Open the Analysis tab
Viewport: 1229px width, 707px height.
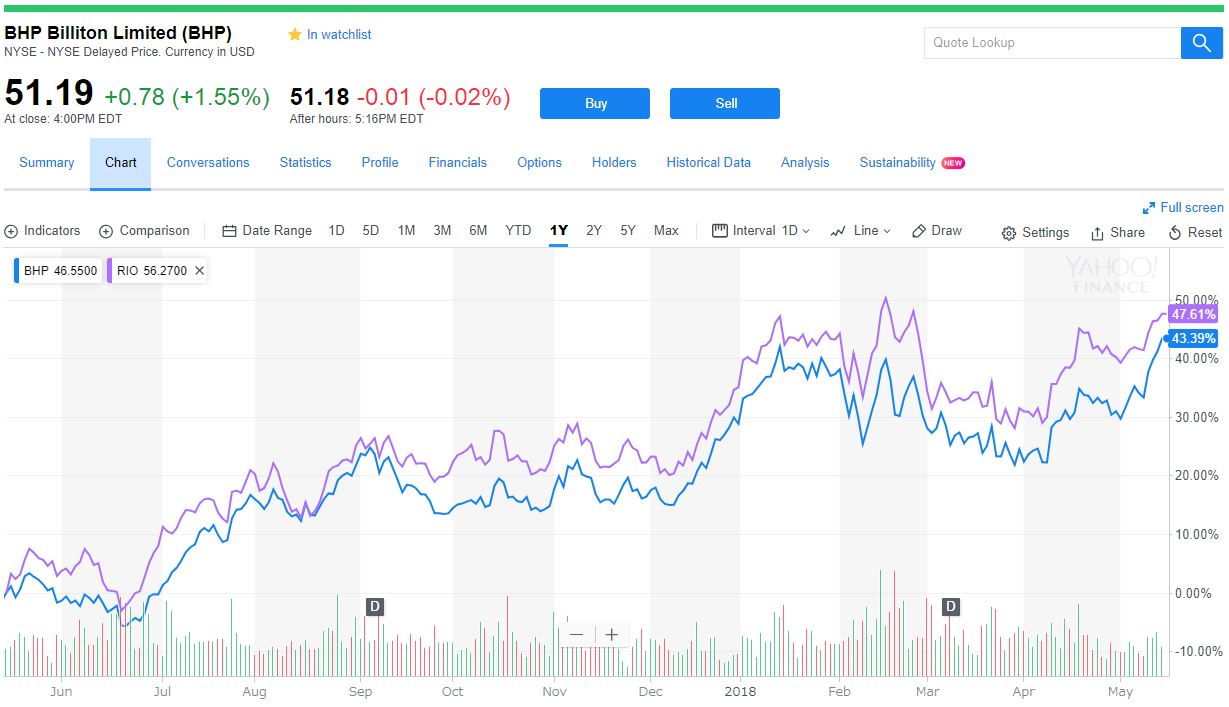805,163
